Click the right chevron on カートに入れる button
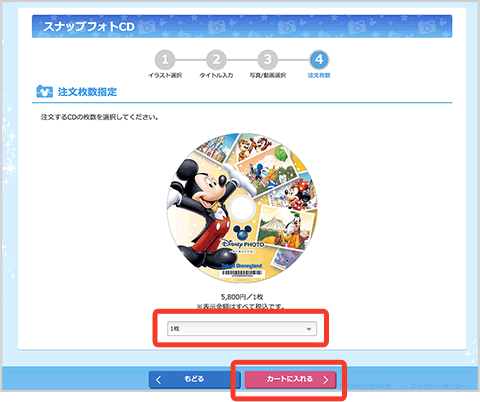This screenshot has width=480, height=402. pyautogui.click(x=326, y=380)
